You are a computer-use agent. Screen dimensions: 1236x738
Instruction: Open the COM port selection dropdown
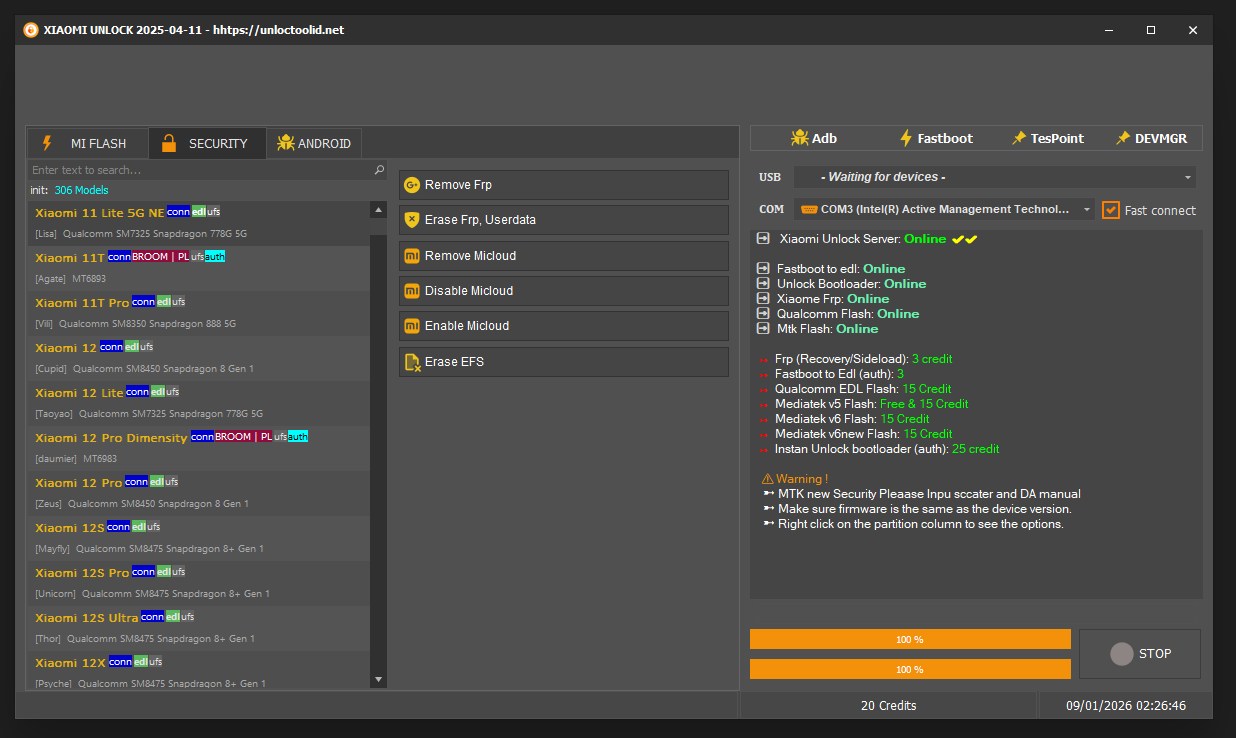1087,210
